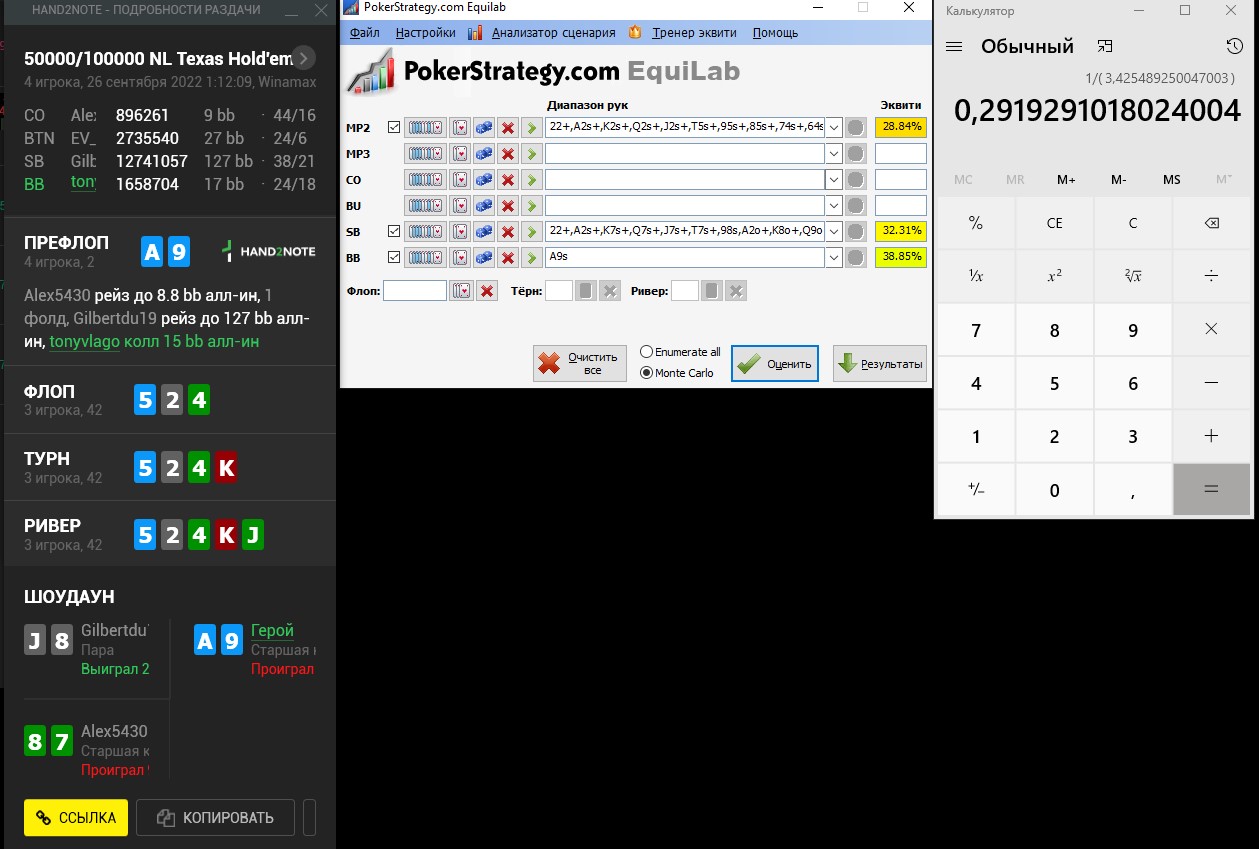Click the Герой link at showdown

(272, 630)
